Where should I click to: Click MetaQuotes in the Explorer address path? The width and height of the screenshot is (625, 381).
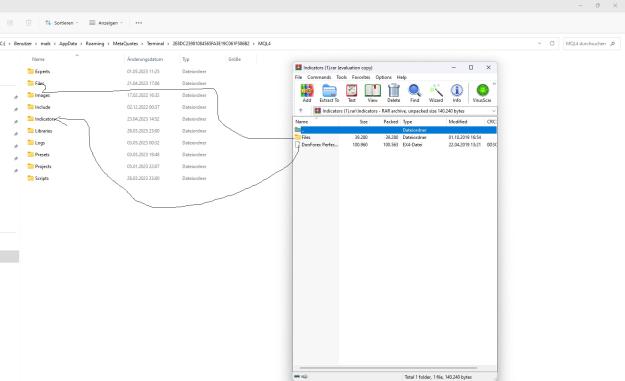click(x=126, y=43)
